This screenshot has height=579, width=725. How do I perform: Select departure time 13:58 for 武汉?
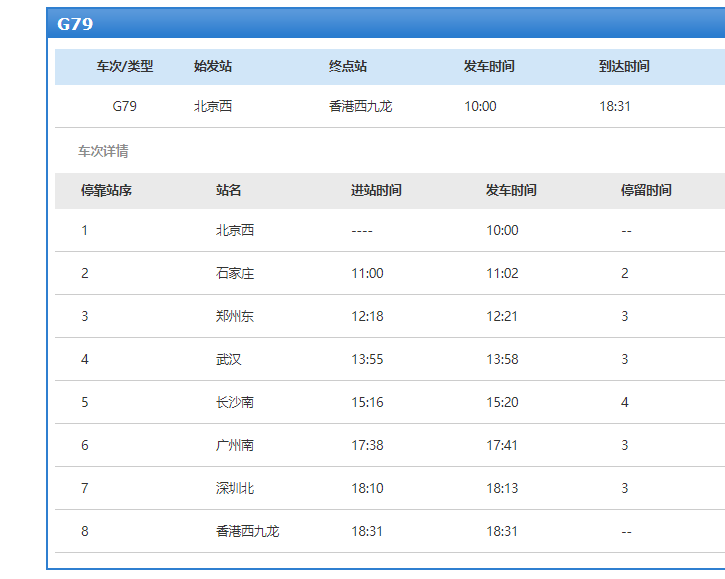pos(502,359)
